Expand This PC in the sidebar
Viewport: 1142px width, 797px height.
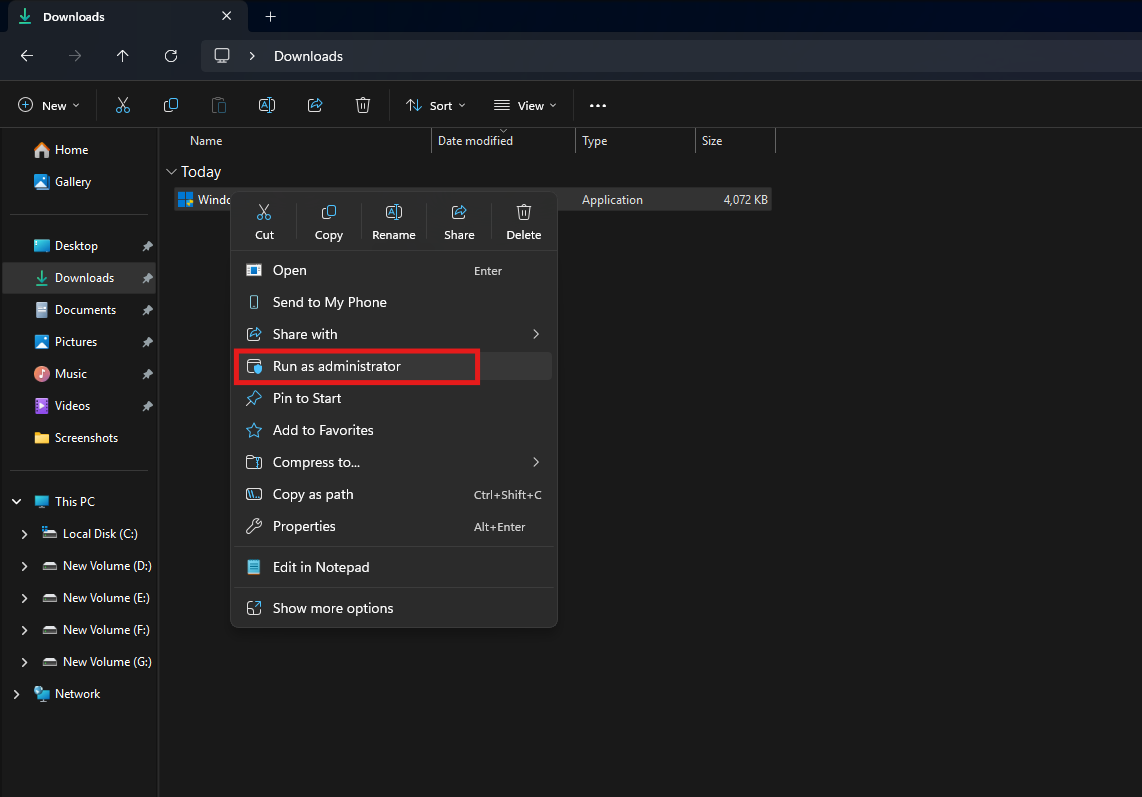(15, 500)
